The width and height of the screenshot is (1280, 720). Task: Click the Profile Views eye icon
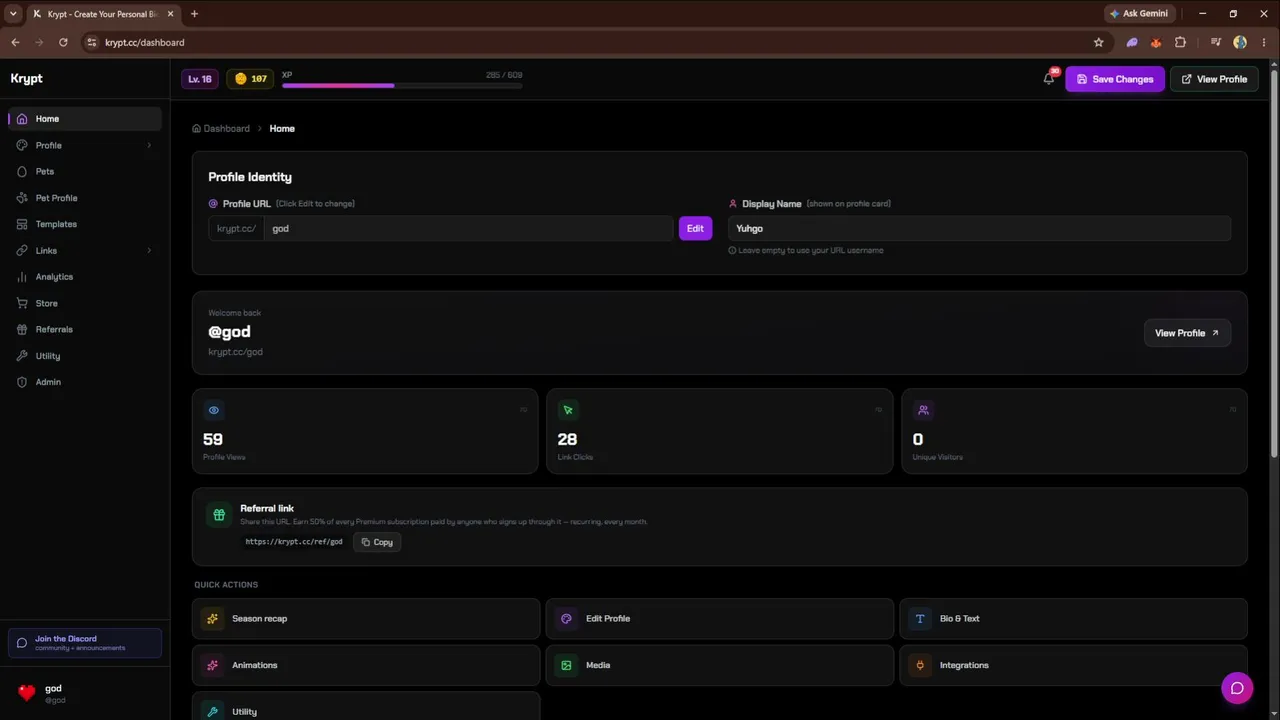213,410
